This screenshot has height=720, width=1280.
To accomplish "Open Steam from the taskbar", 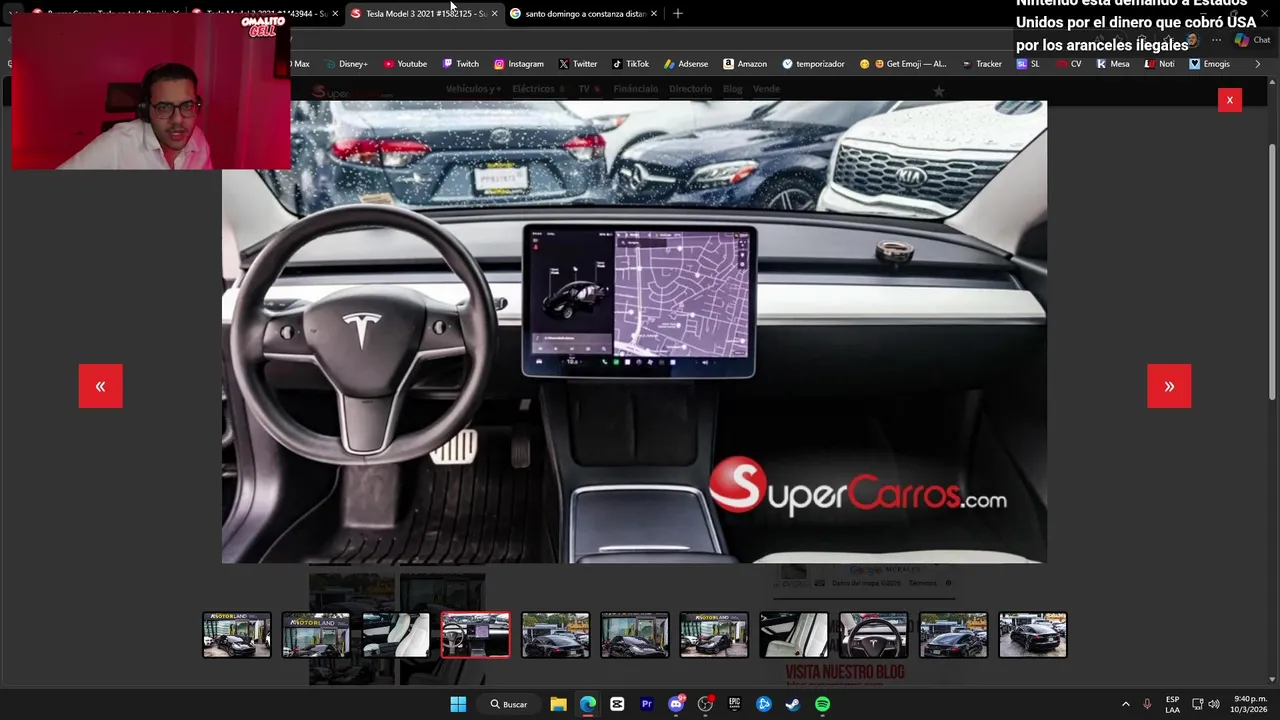I will pos(793,704).
